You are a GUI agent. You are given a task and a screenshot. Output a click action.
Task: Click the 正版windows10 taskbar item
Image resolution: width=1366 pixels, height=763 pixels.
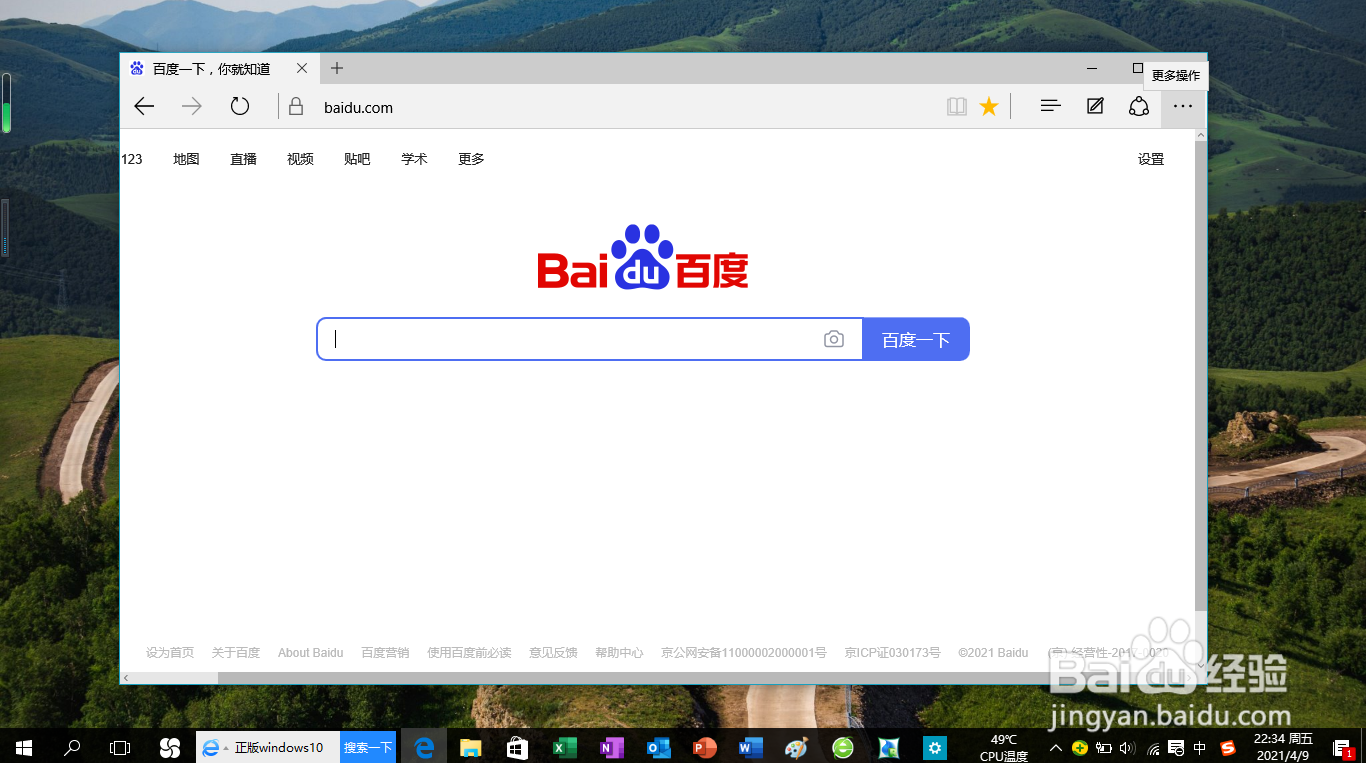(267, 747)
